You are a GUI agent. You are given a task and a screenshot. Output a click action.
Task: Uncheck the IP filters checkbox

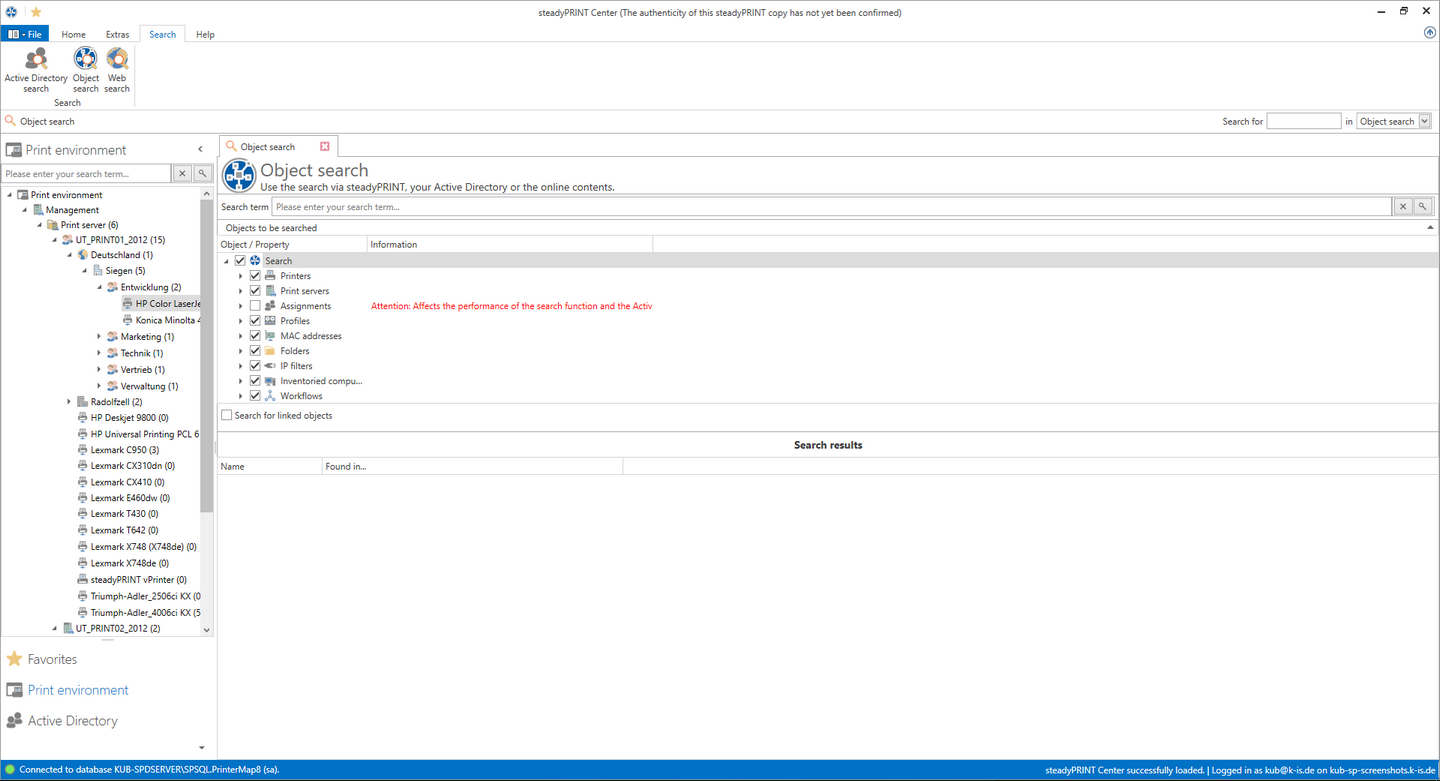[x=256, y=366]
